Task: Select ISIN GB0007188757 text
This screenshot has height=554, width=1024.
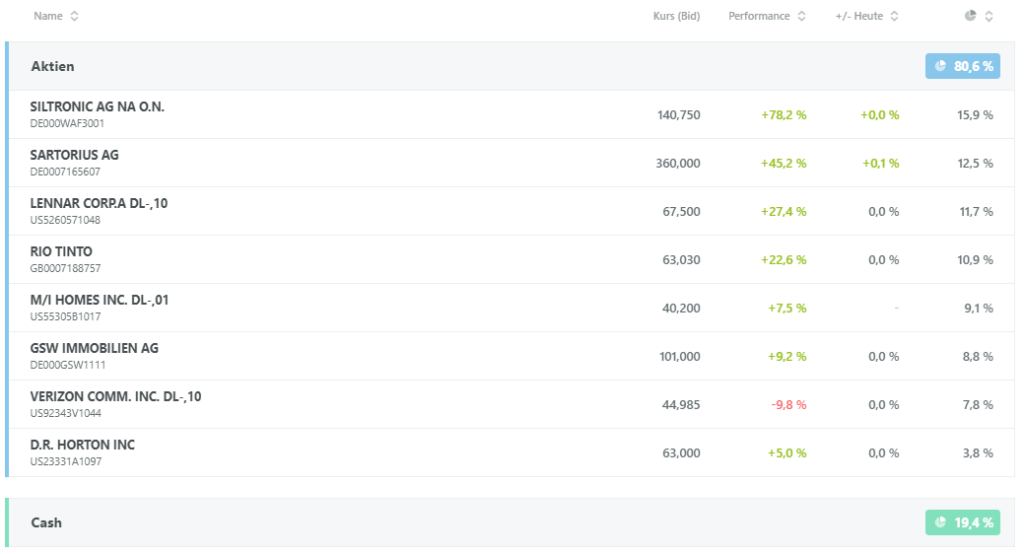Action: 65,269
